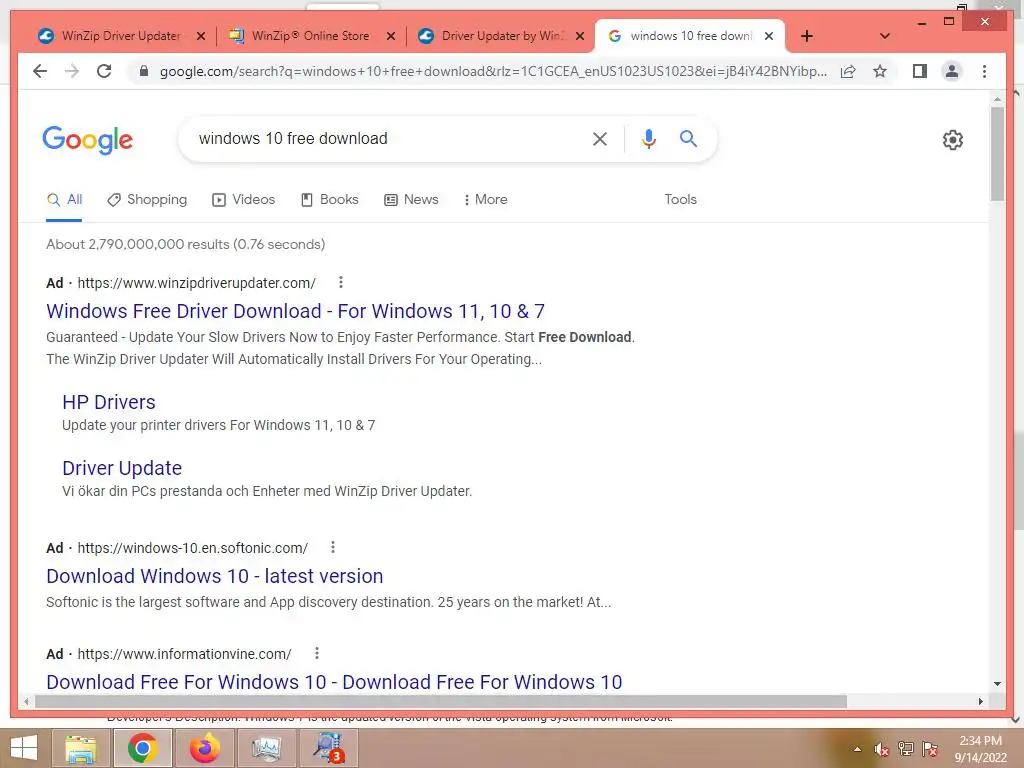Open the Chrome side panel
1024x768 pixels.
tap(920, 71)
